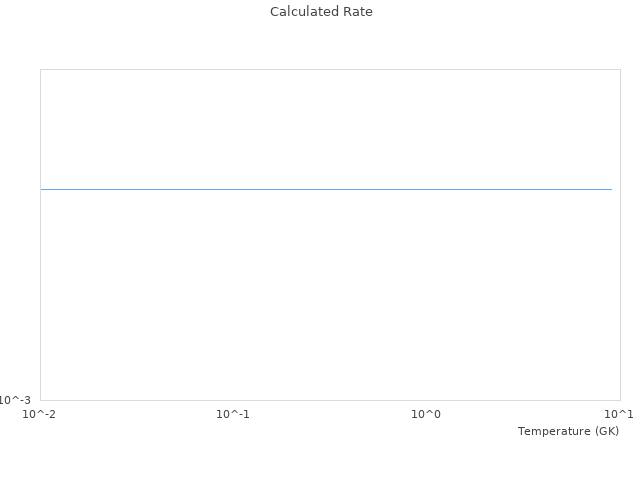640x480 pixels.
Task: Select the 10^-2 x-axis tick label
Action: point(40,414)
